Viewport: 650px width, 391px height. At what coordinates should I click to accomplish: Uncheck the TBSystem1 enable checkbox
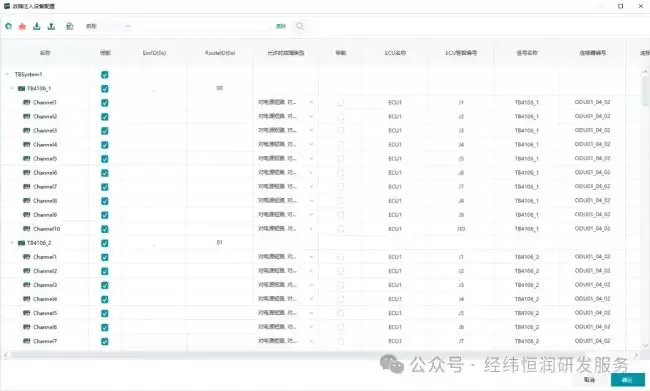click(104, 75)
